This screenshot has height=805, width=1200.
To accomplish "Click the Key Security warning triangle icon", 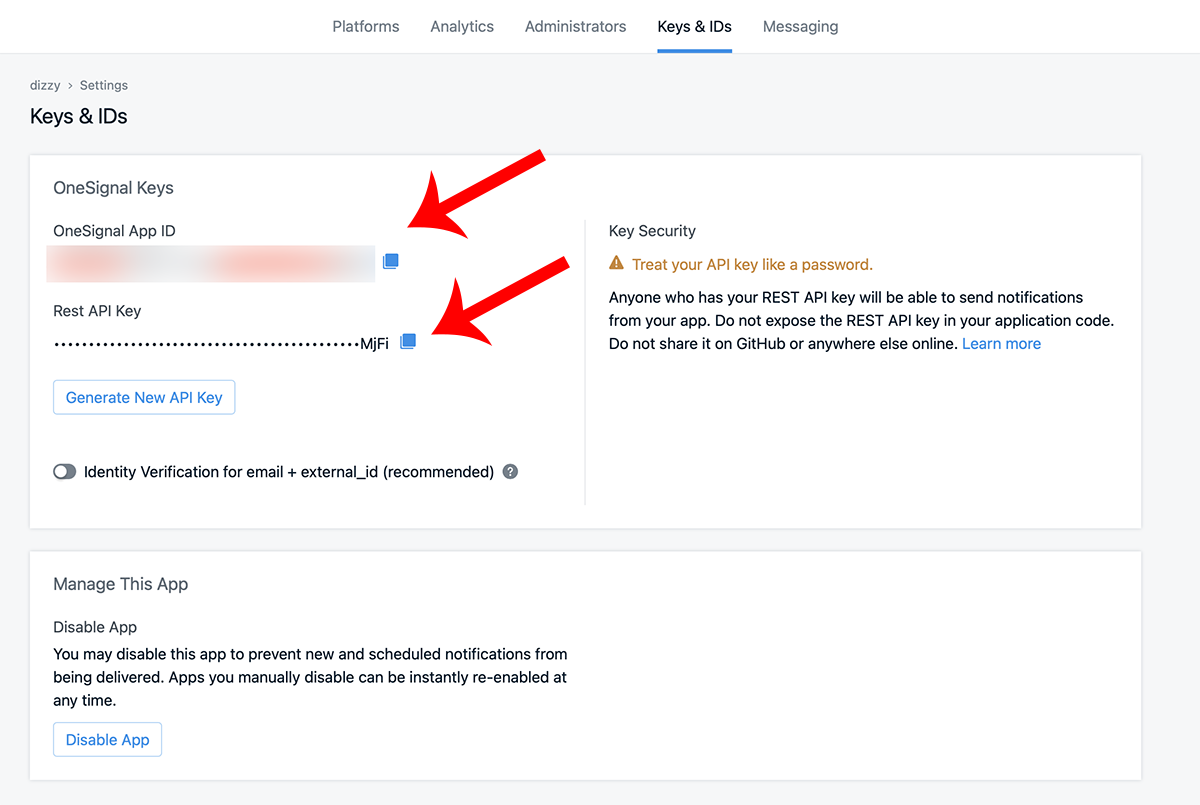I will 616,265.
